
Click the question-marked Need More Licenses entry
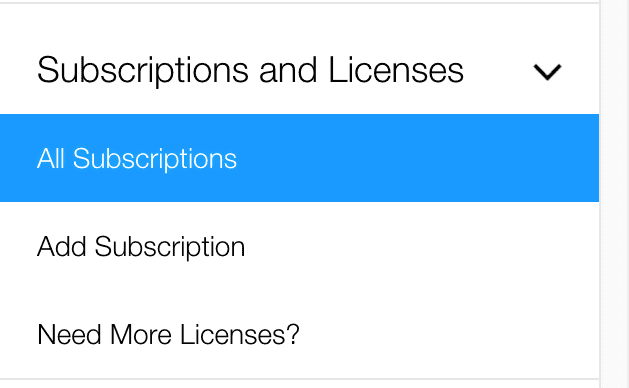168,334
